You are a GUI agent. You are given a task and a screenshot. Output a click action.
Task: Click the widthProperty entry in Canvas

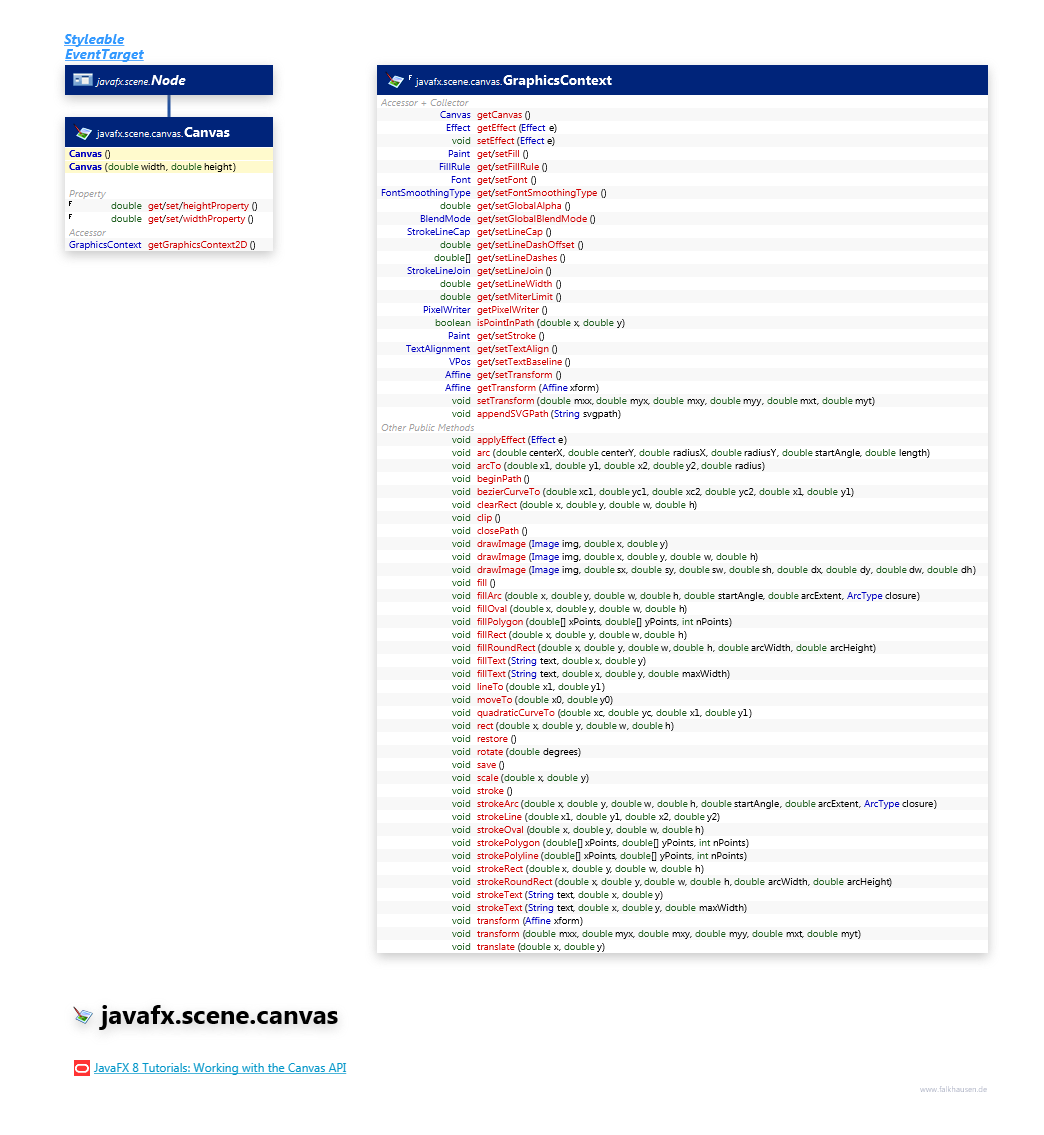pos(196,218)
